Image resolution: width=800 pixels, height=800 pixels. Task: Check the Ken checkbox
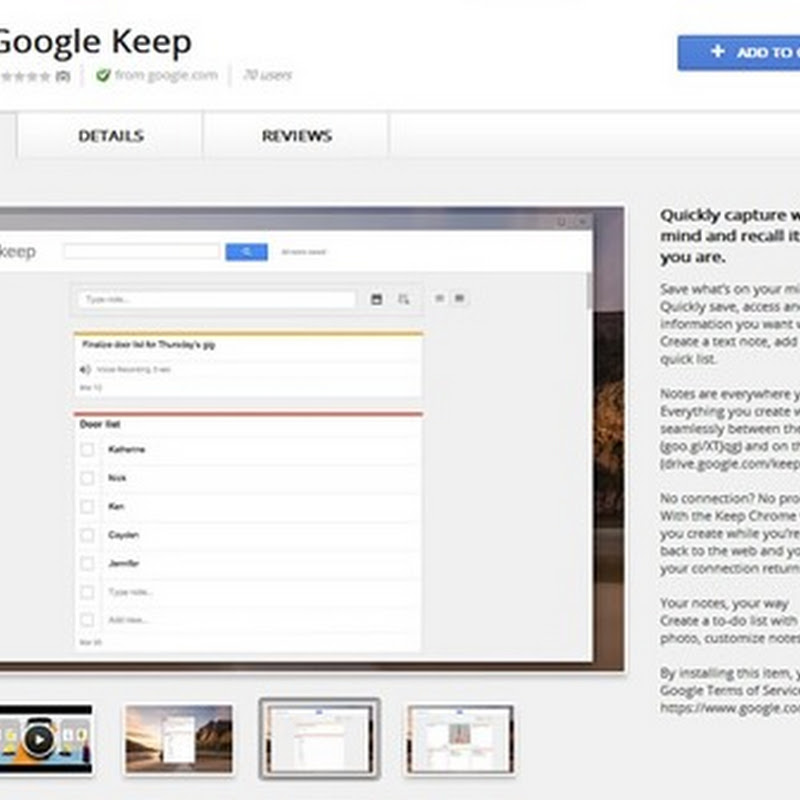point(87,507)
